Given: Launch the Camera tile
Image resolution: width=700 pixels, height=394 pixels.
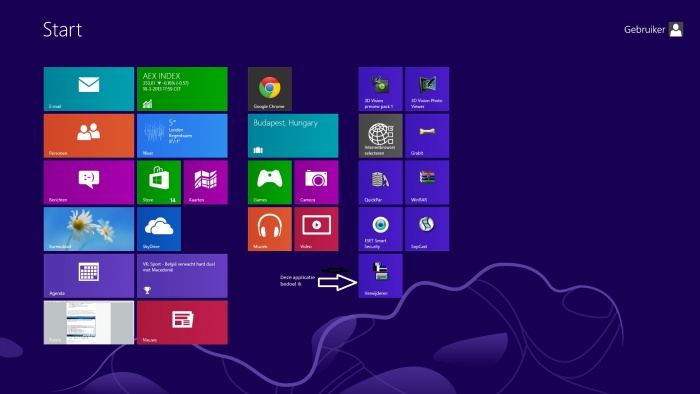Looking at the screenshot, I should click(x=317, y=182).
